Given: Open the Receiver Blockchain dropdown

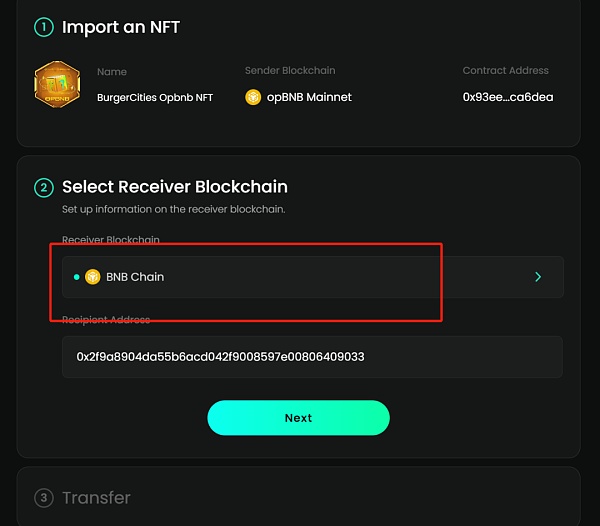Looking at the screenshot, I should click(312, 276).
